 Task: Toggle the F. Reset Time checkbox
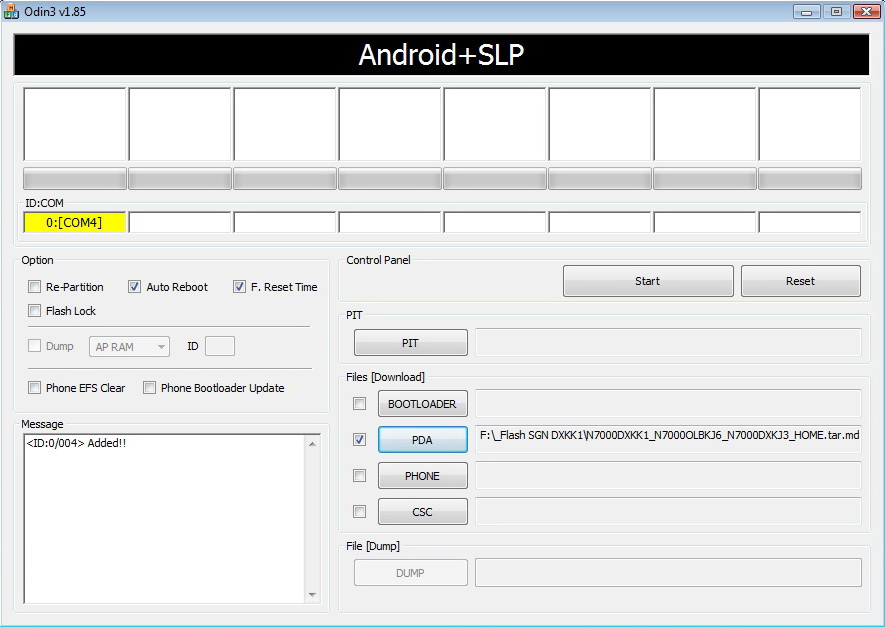coord(239,287)
